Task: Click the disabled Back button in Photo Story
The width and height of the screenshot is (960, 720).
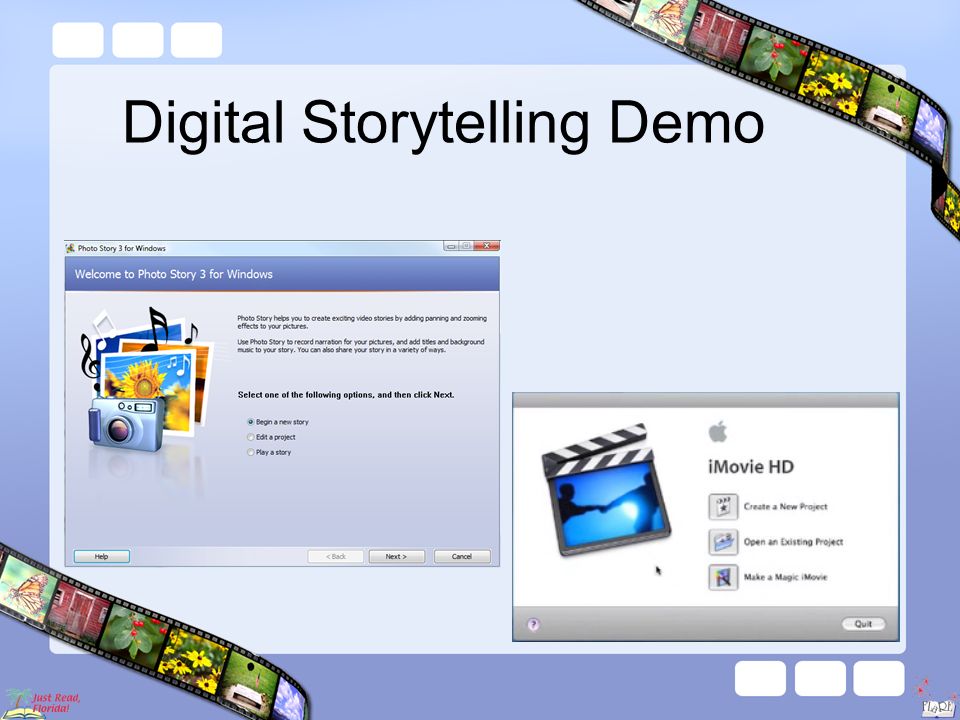Action: click(x=336, y=557)
